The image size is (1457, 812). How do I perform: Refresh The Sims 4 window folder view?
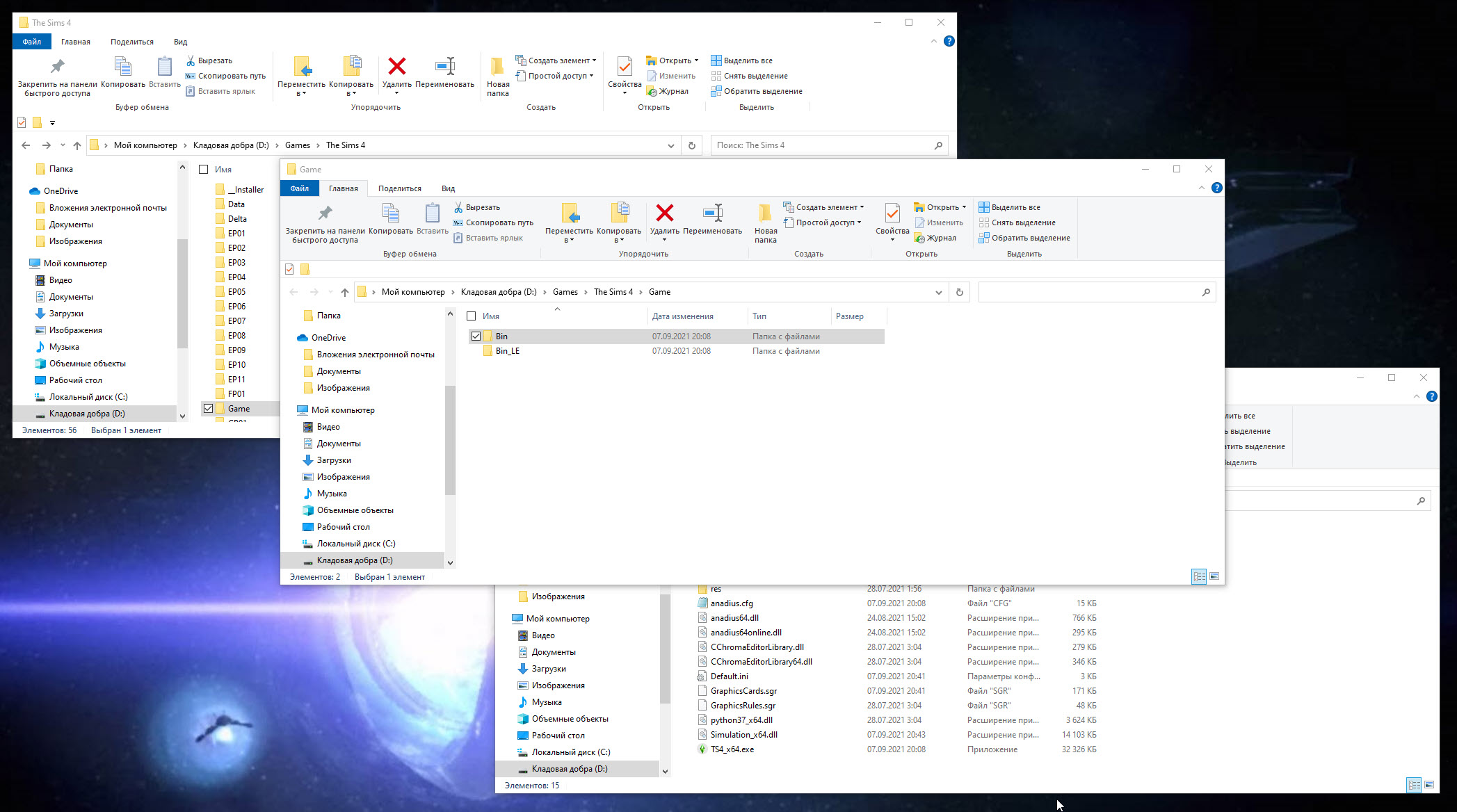[692, 145]
